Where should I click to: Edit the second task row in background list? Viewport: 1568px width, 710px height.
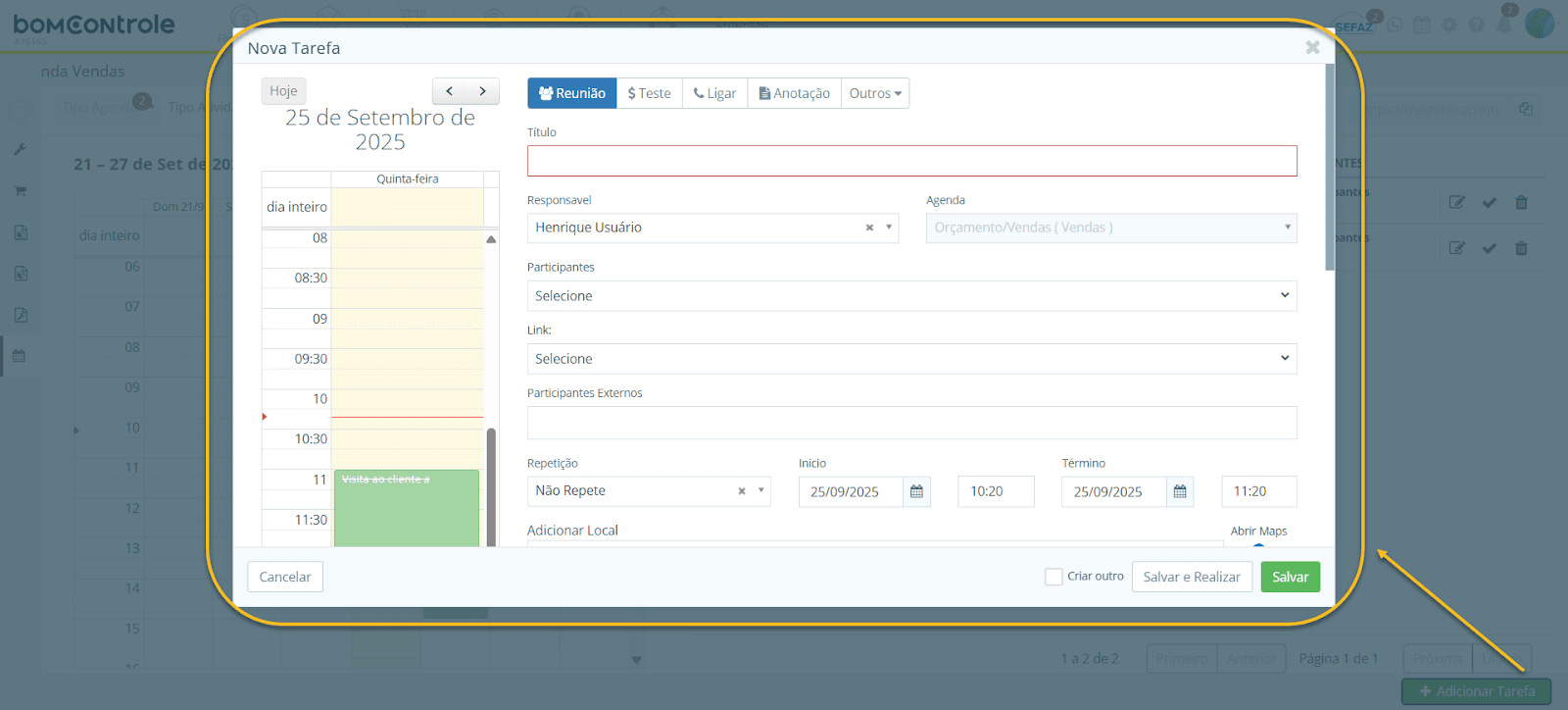pyautogui.click(x=1457, y=248)
